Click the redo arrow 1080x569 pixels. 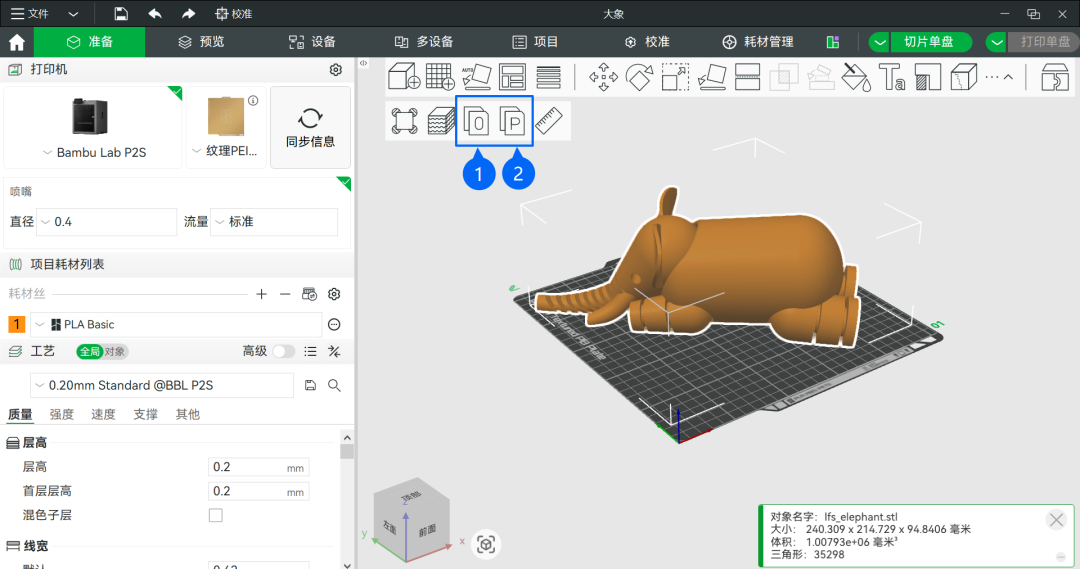[188, 14]
